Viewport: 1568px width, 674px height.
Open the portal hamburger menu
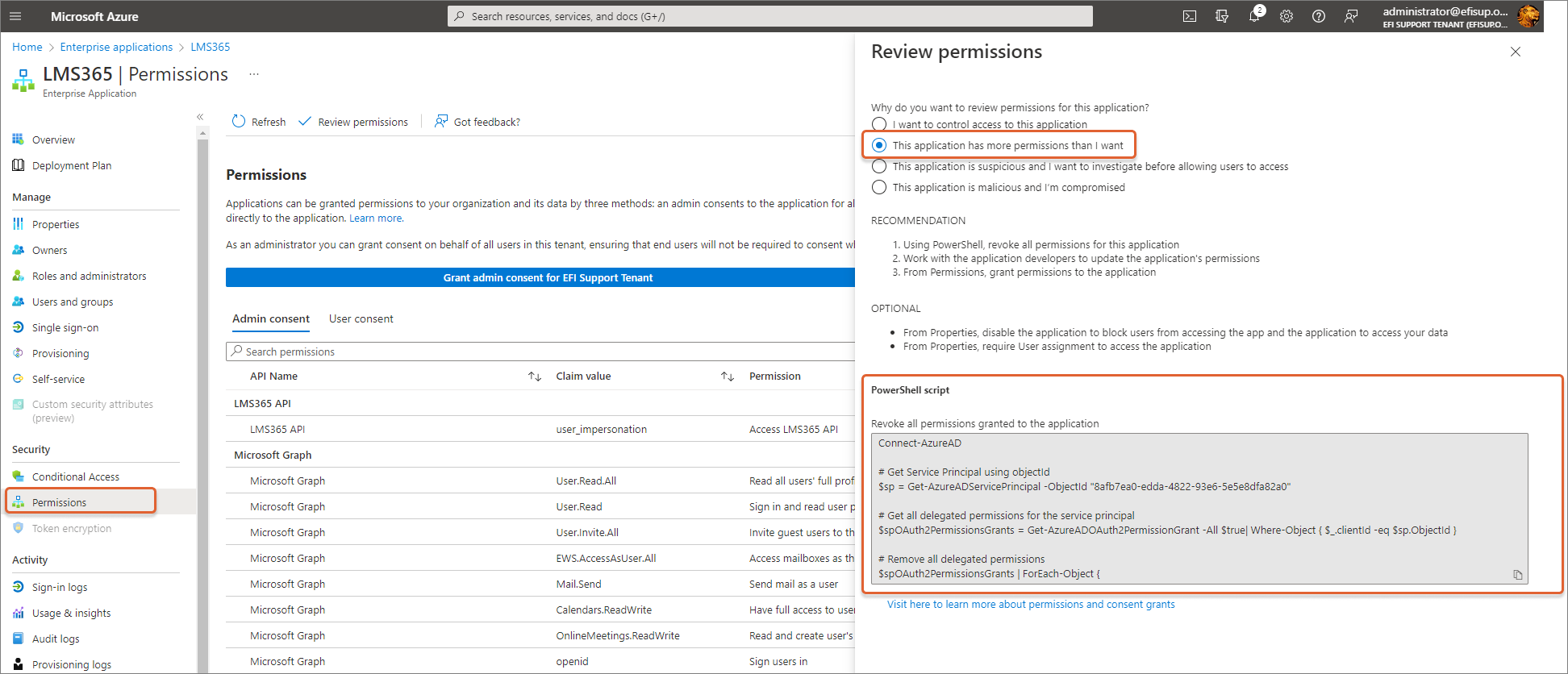click(15, 16)
